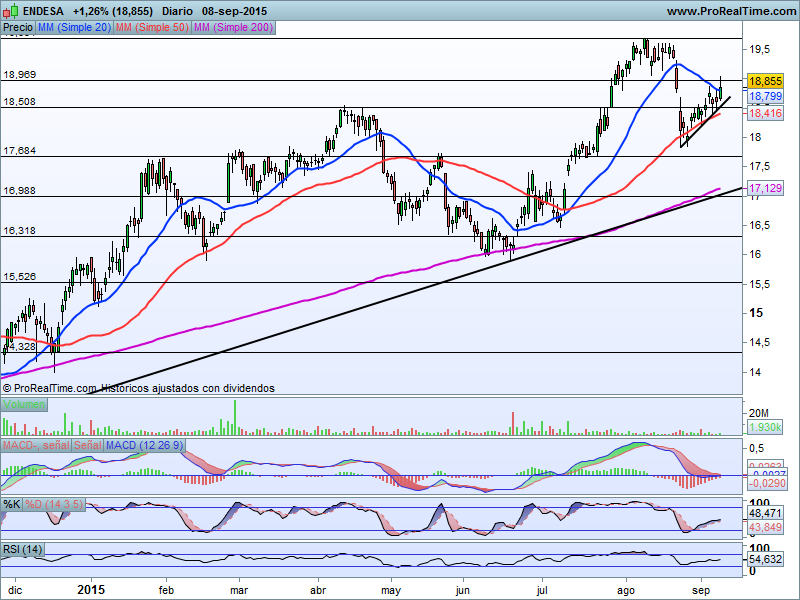
Task: Click the feb month label on the time axis
Action: pos(166,590)
